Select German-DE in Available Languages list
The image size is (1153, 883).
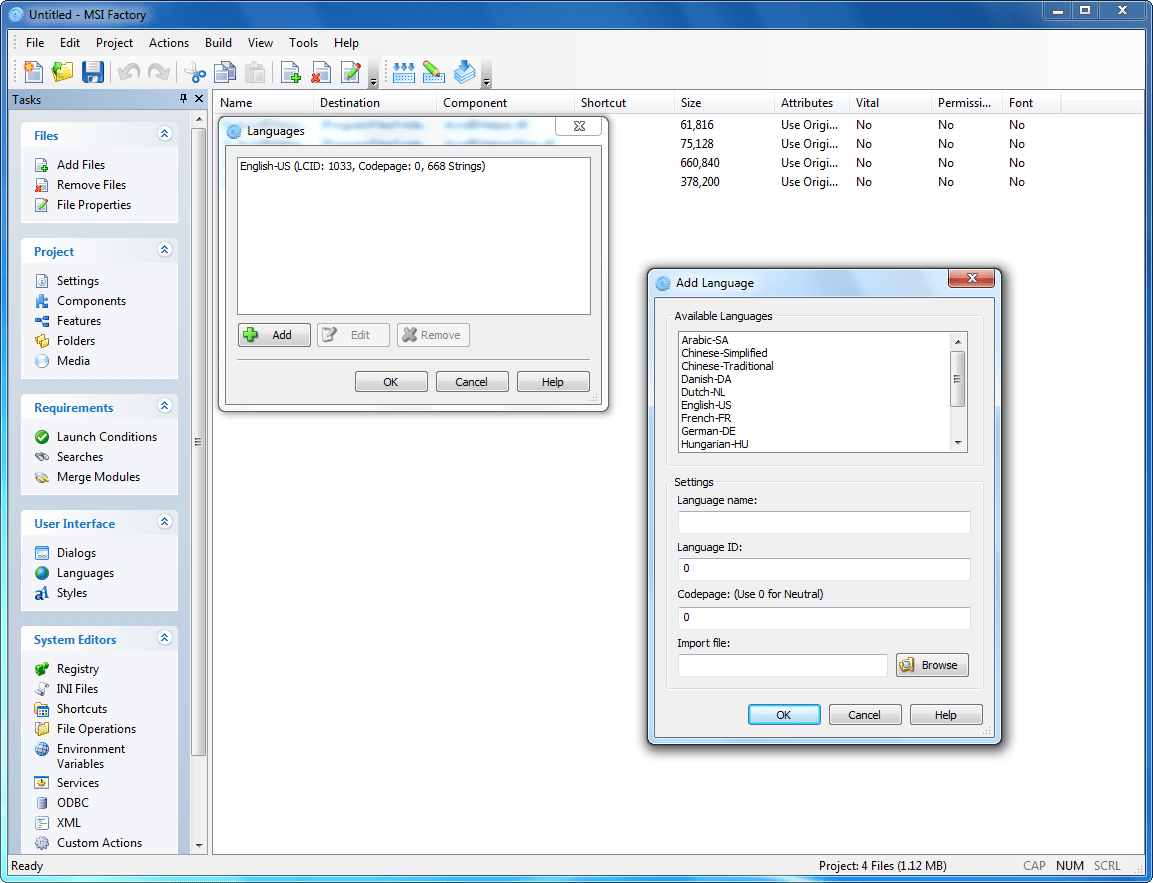coord(708,431)
